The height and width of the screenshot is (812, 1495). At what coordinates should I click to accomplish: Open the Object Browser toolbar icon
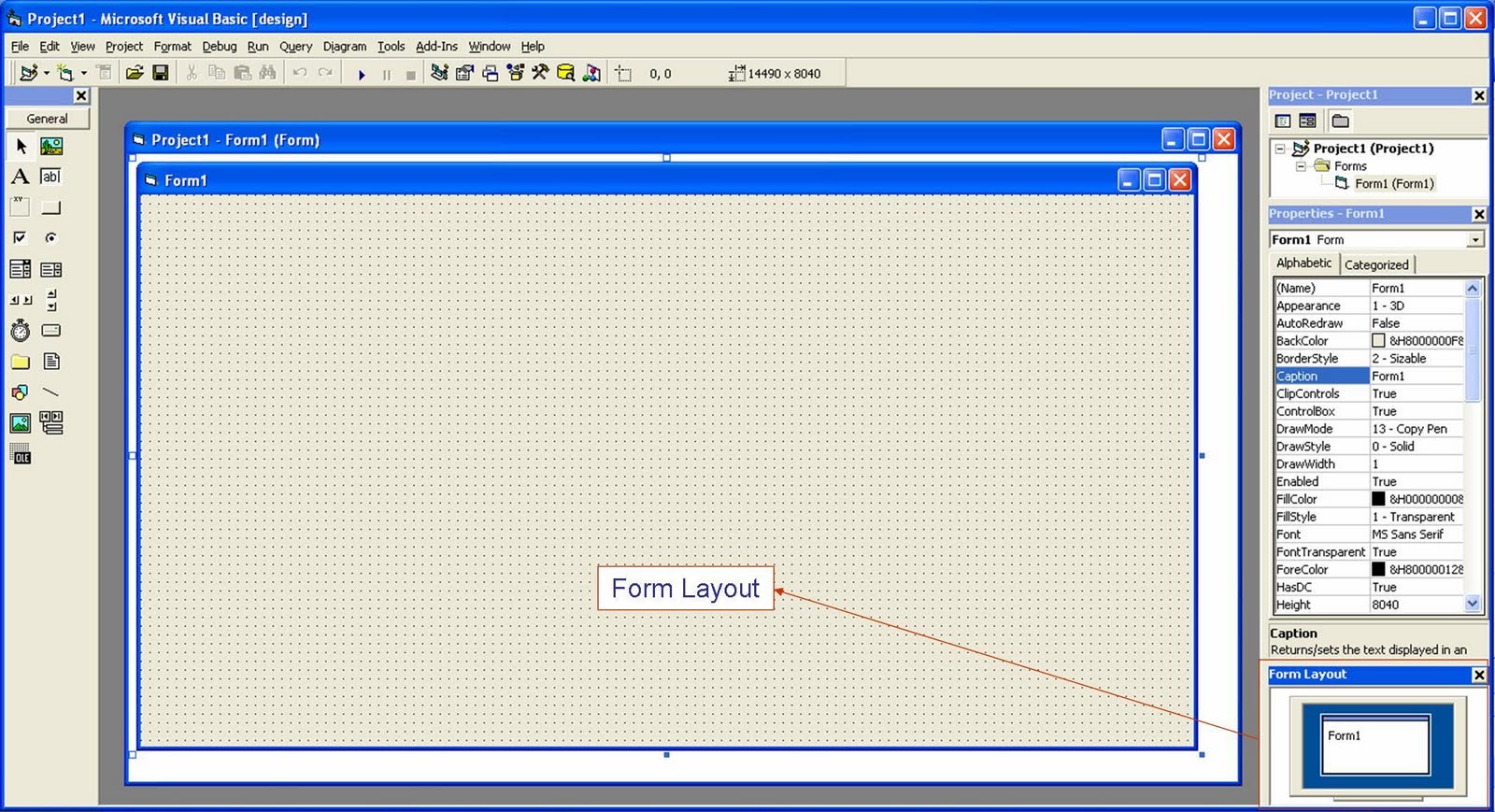pyautogui.click(x=515, y=73)
